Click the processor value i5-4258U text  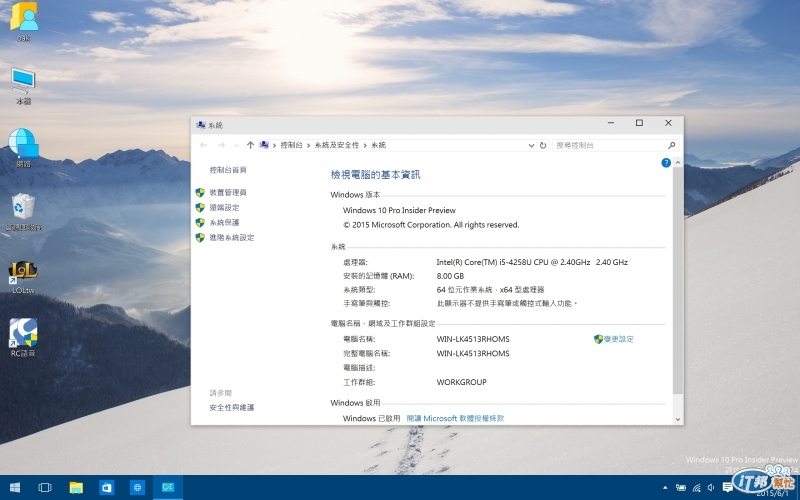click(x=532, y=262)
